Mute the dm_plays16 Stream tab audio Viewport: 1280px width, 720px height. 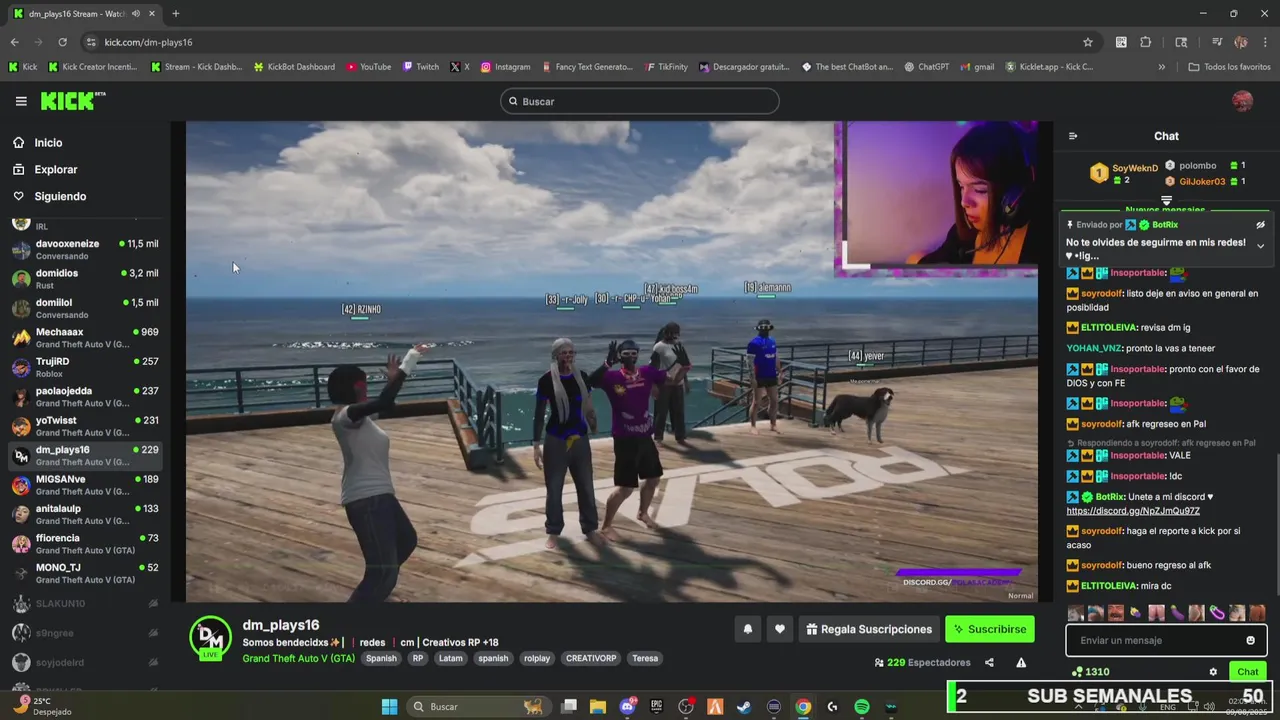point(135,14)
